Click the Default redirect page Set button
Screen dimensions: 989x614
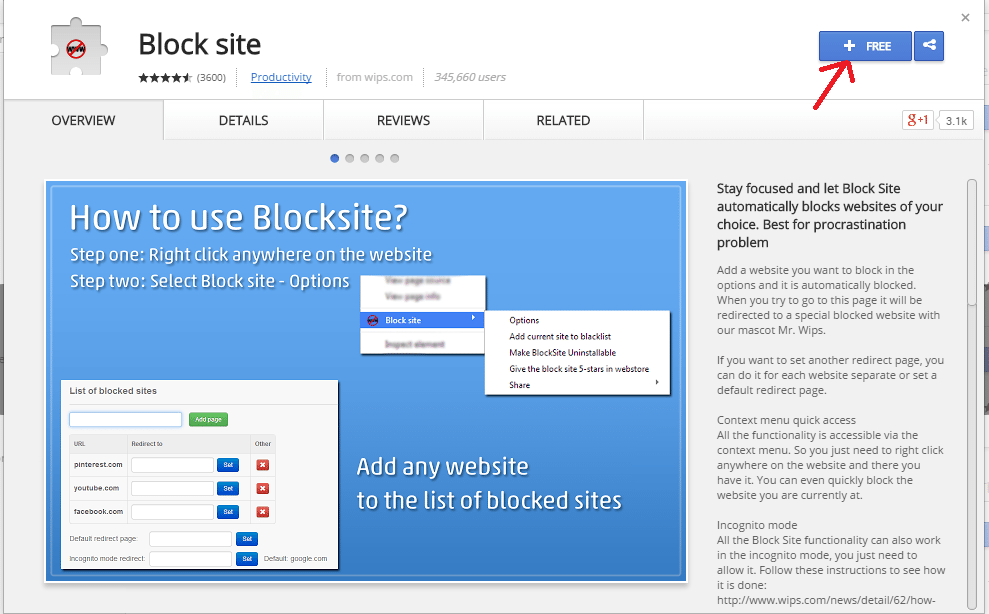tap(247, 539)
